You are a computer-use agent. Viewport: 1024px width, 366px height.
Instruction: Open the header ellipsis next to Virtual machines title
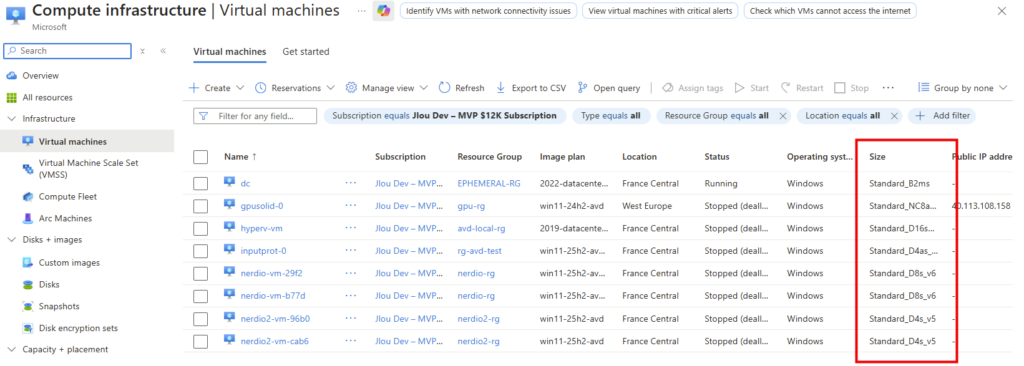pyautogui.click(x=361, y=11)
